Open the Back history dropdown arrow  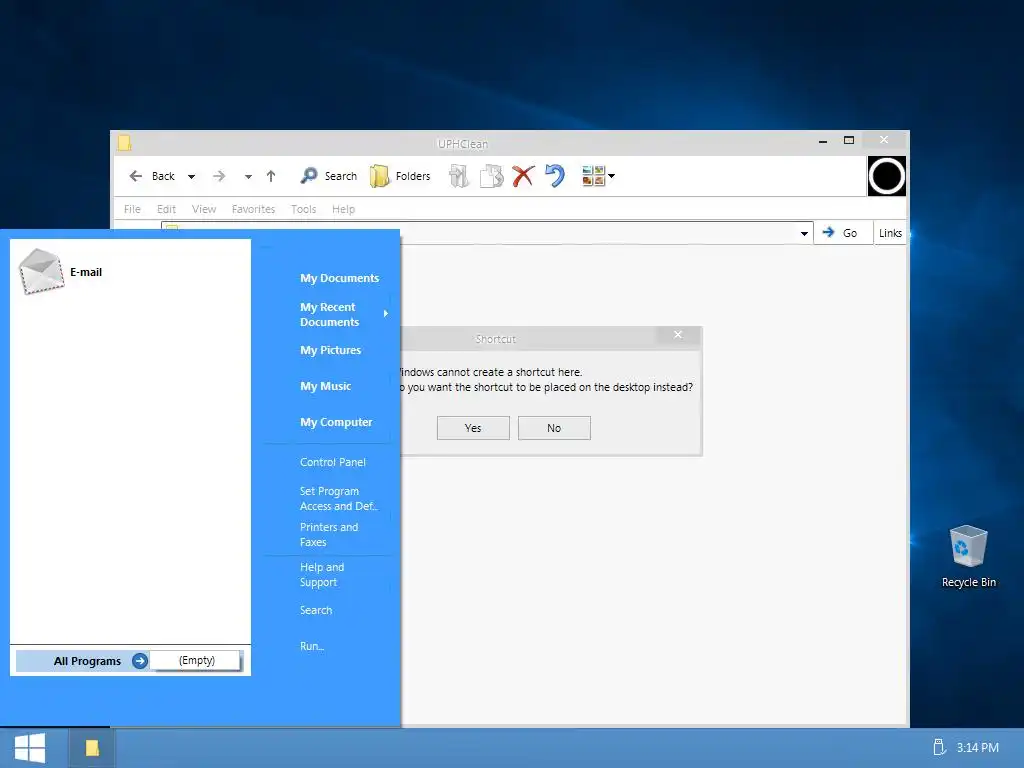pyautogui.click(x=191, y=176)
